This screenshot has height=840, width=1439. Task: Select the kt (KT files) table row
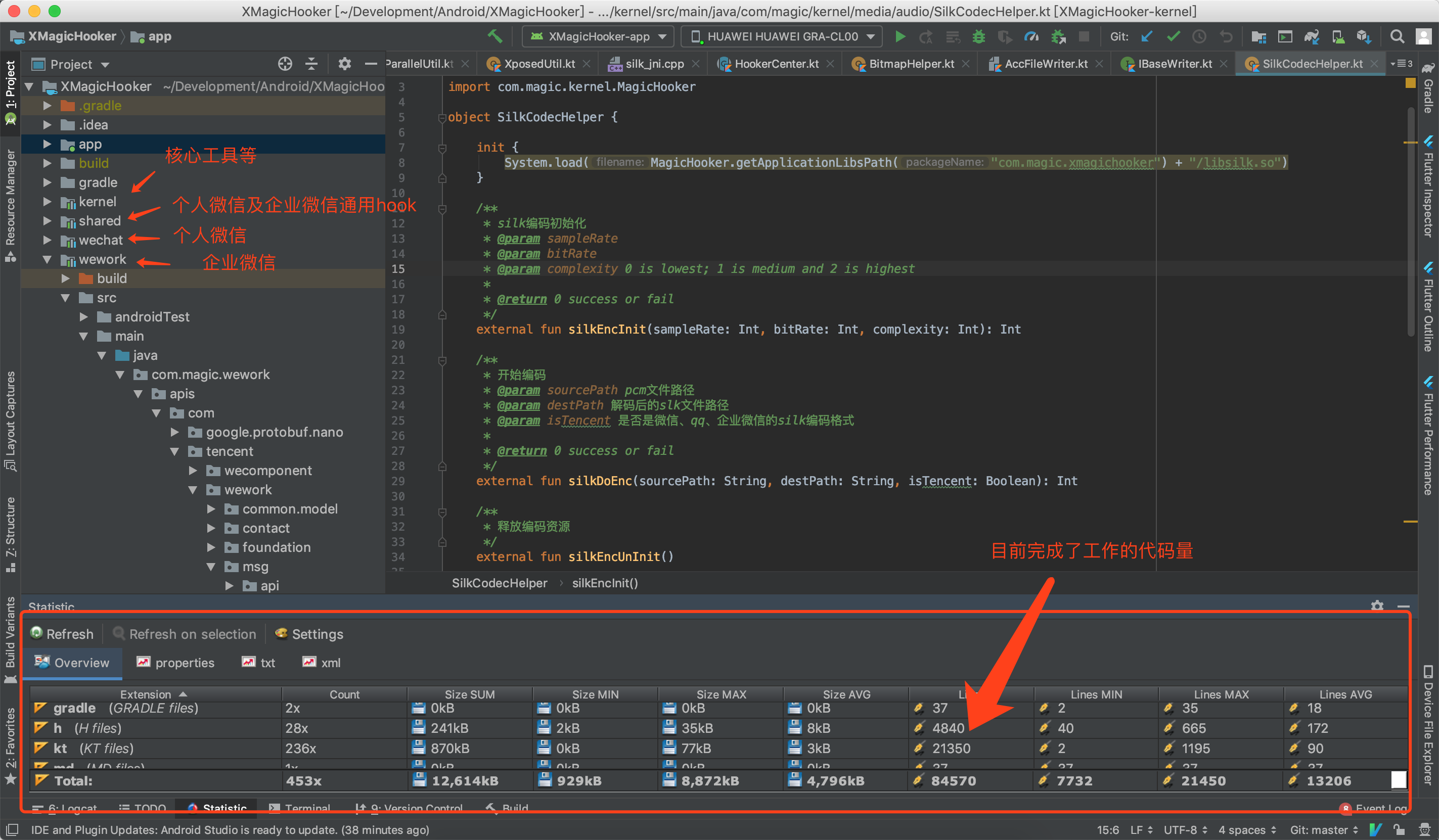pos(718,748)
